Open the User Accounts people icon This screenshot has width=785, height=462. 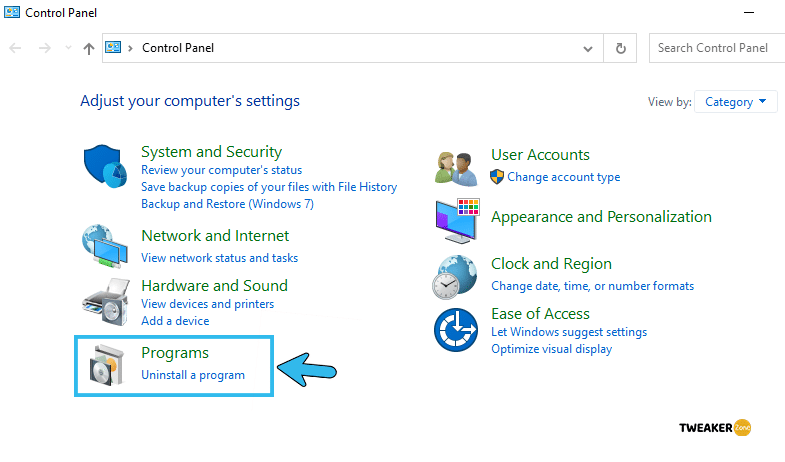(x=456, y=169)
